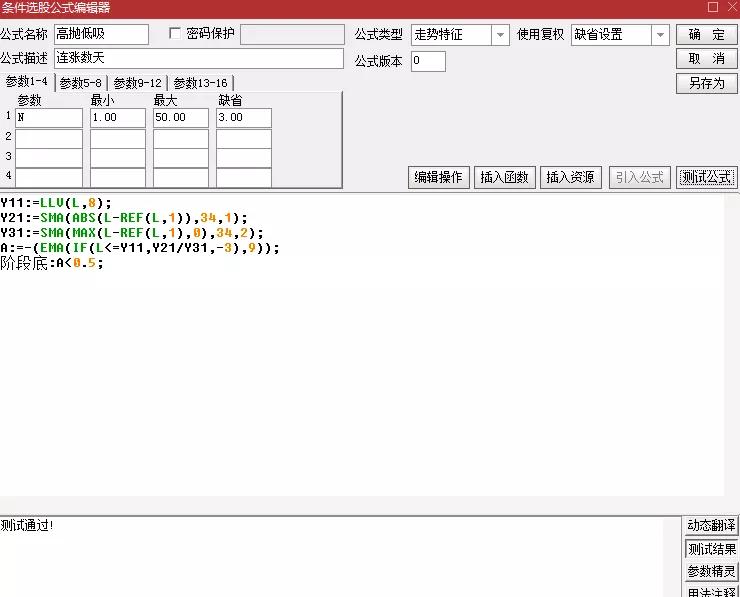Open the 使用复权 dropdown arrow

click(660, 35)
